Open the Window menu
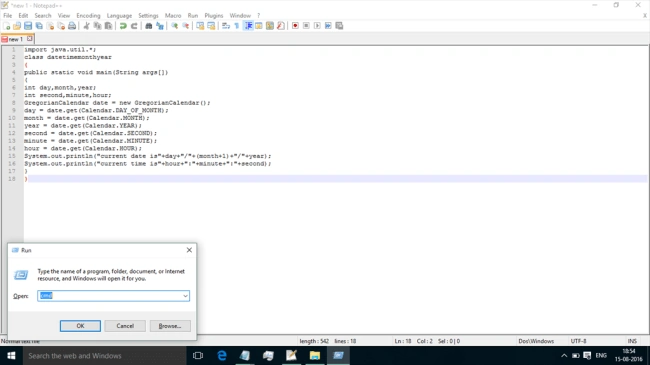 [240, 15]
